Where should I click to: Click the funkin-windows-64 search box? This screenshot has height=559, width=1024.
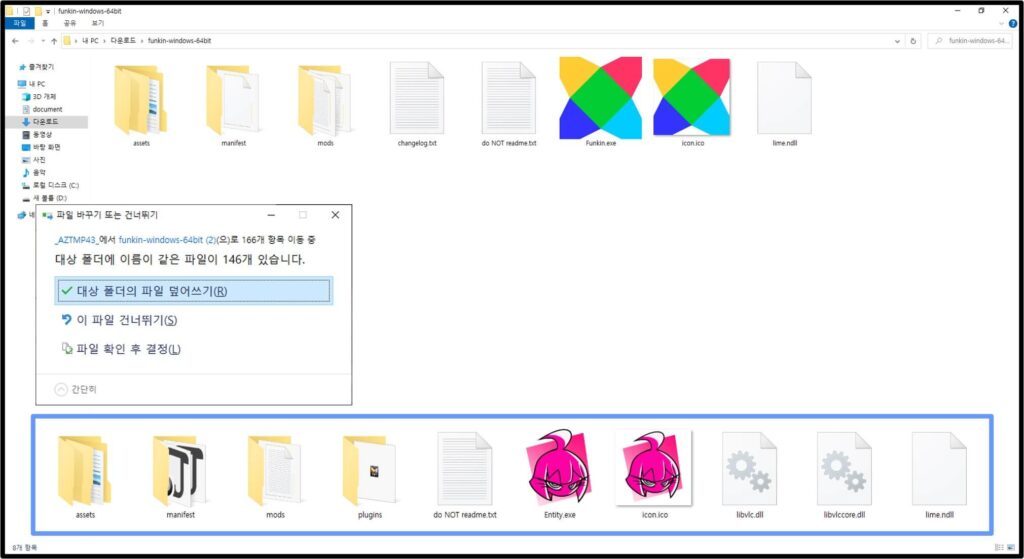[x=970, y=40]
